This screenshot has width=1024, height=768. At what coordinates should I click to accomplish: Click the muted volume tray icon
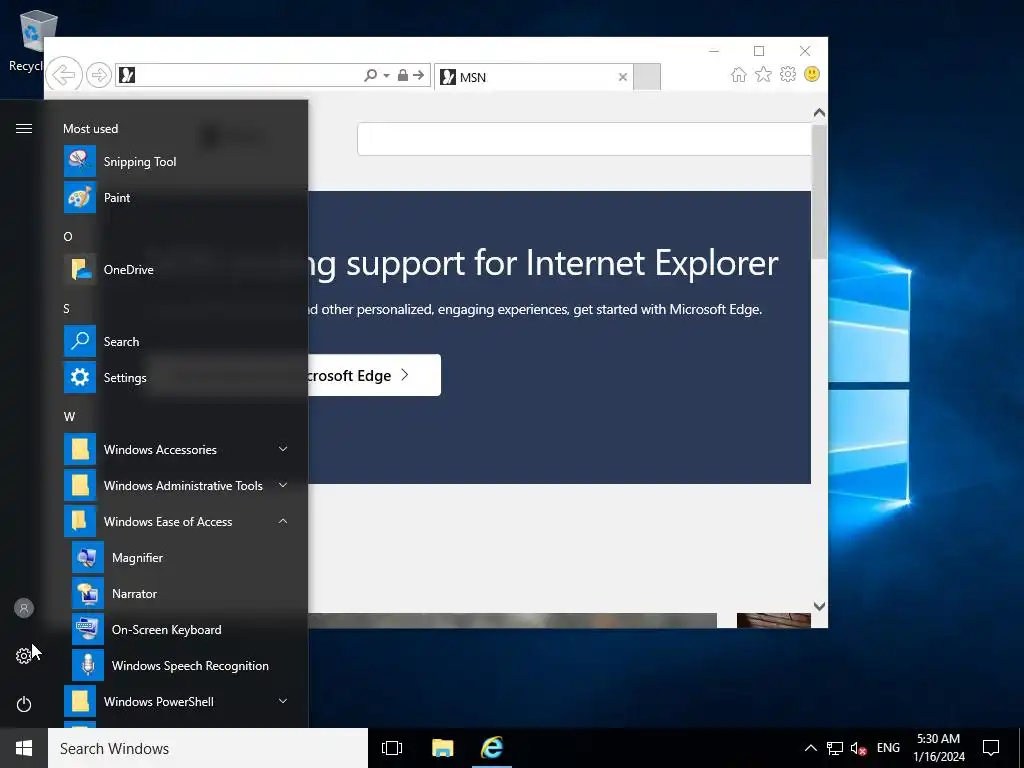858,749
